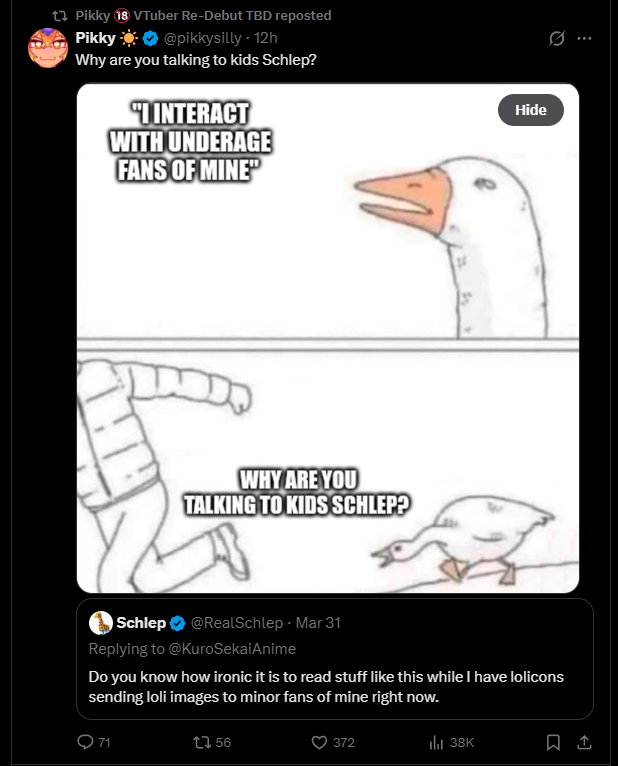618x766 pixels.
Task: Like the tweet with heart icon
Action: 320,742
